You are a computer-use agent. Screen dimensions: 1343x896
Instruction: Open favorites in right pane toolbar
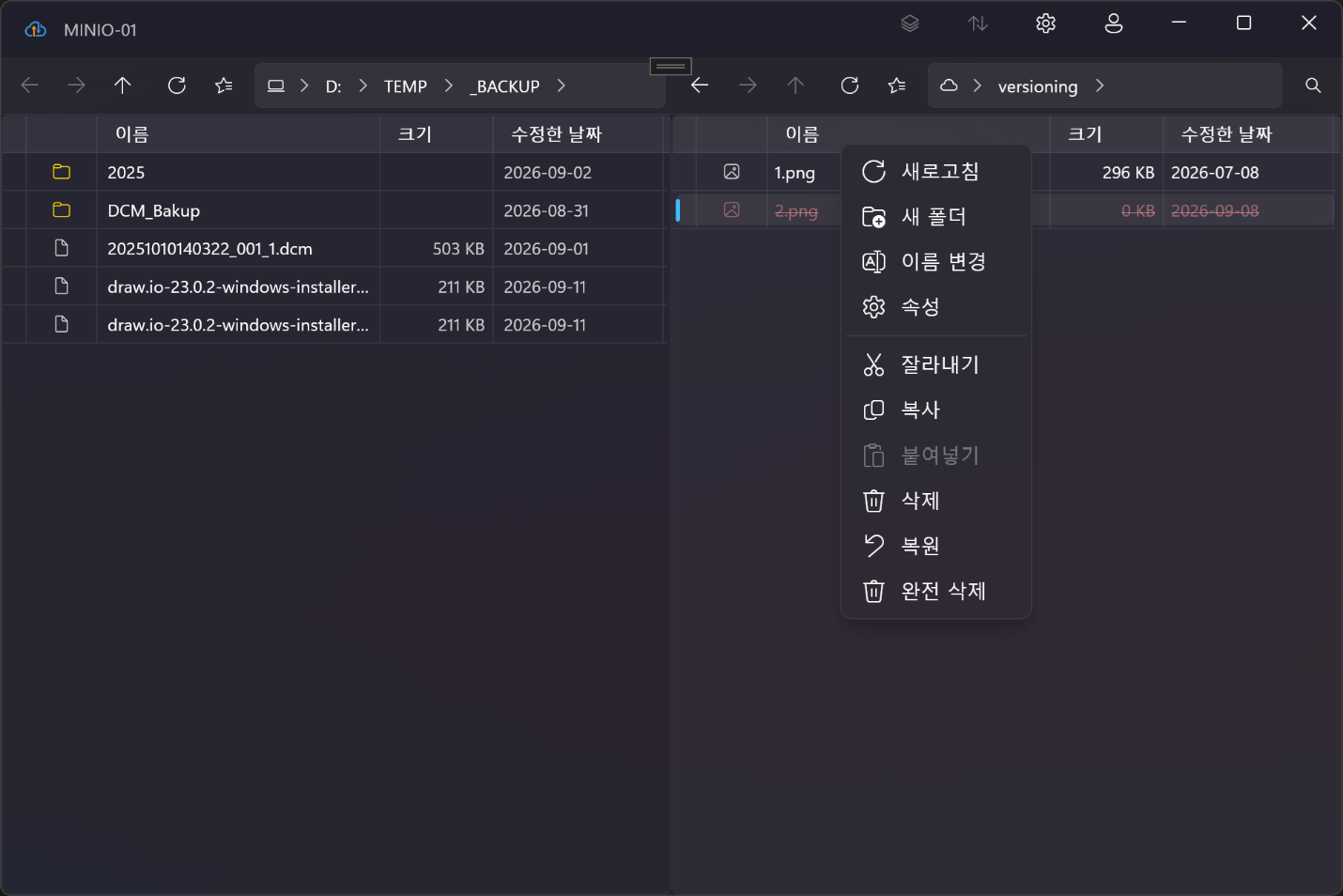click(897, 85)
